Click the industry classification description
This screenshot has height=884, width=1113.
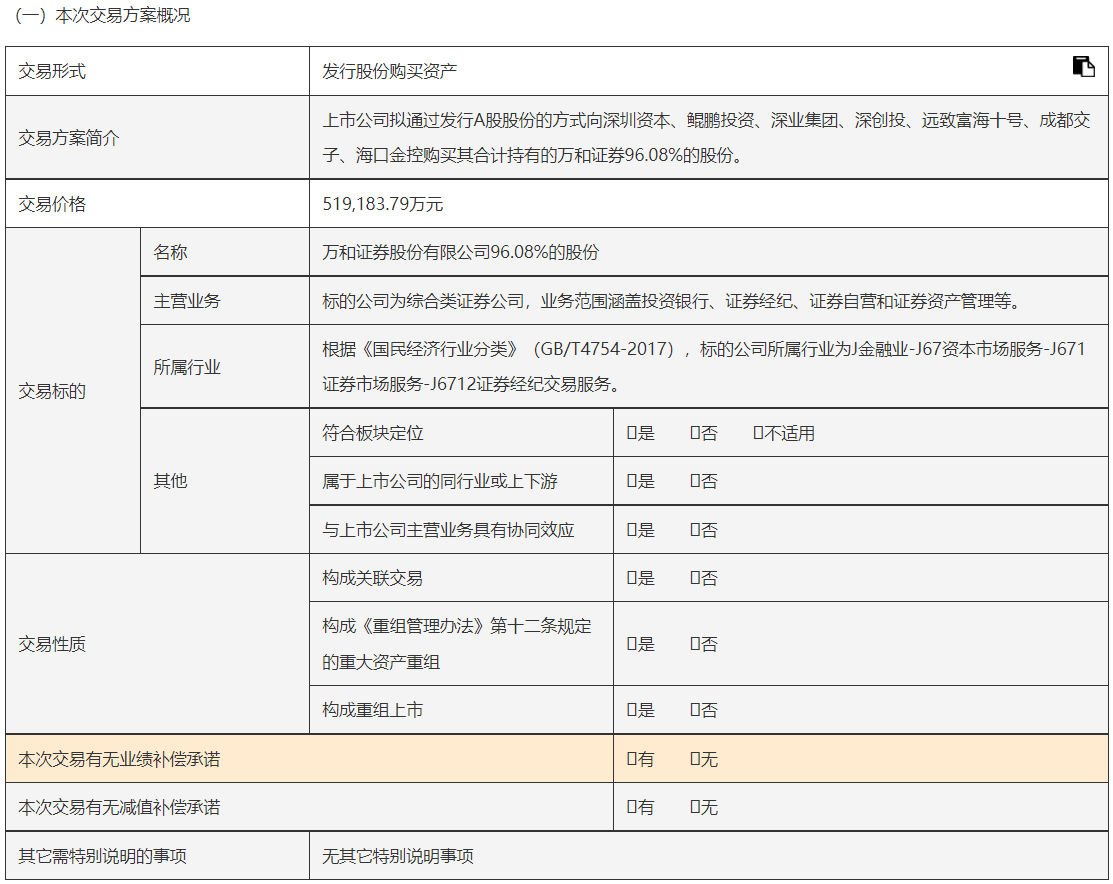(x=703, y=366)
